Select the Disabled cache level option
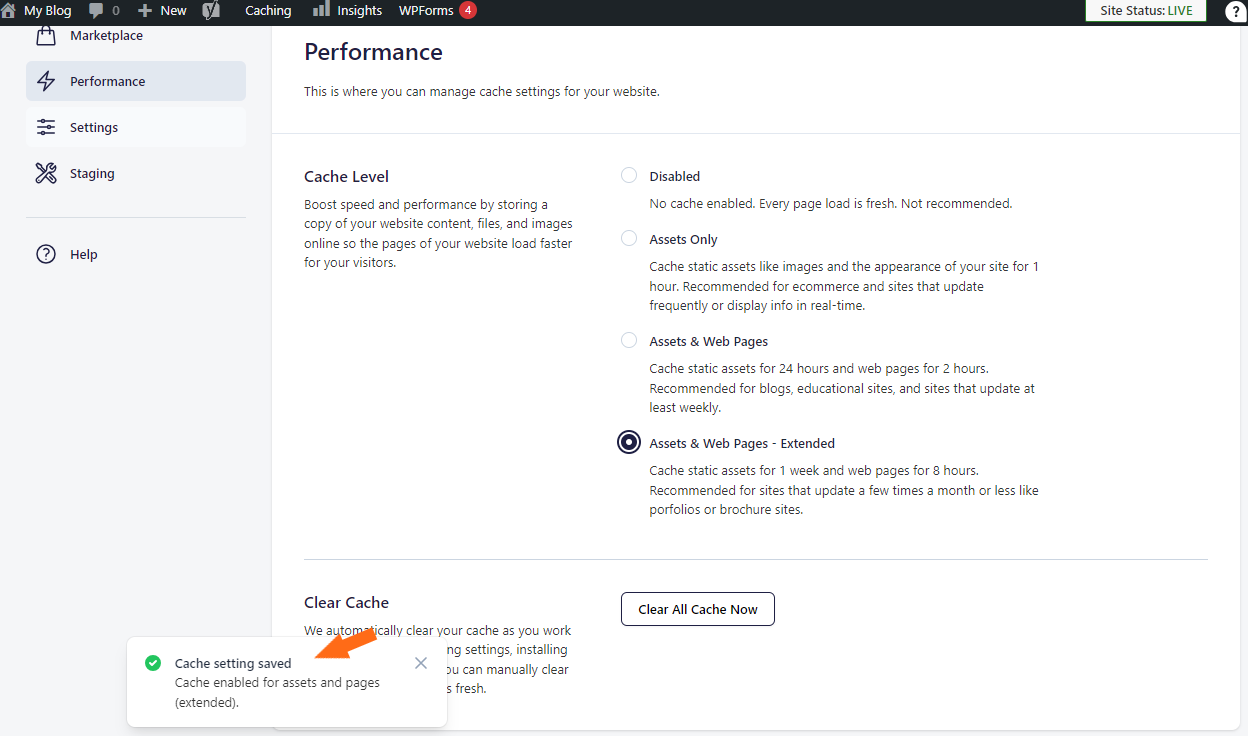 coord(629,176)
